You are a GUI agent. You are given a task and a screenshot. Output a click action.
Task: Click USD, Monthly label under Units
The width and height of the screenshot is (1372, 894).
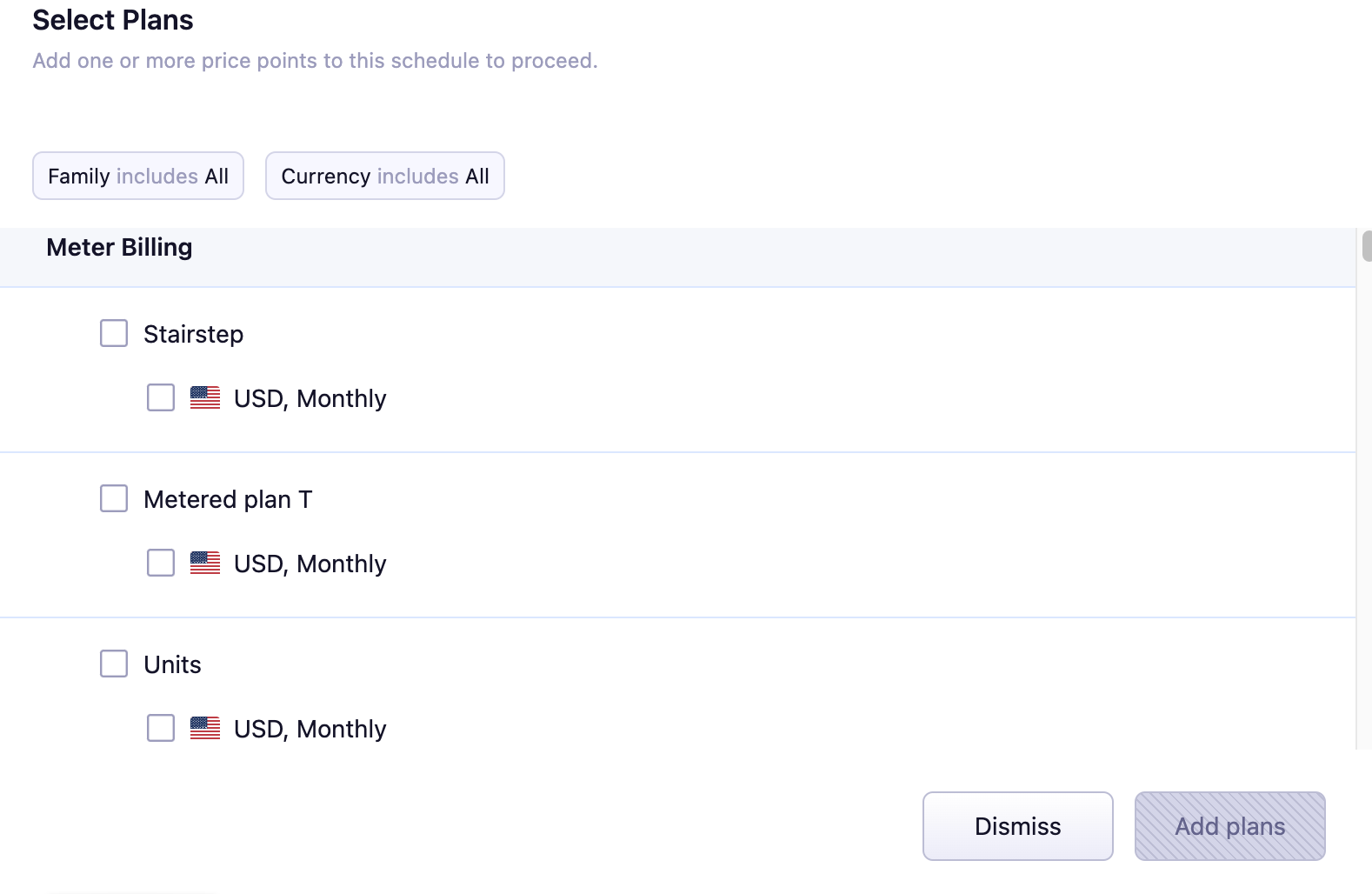click(310, 729)
